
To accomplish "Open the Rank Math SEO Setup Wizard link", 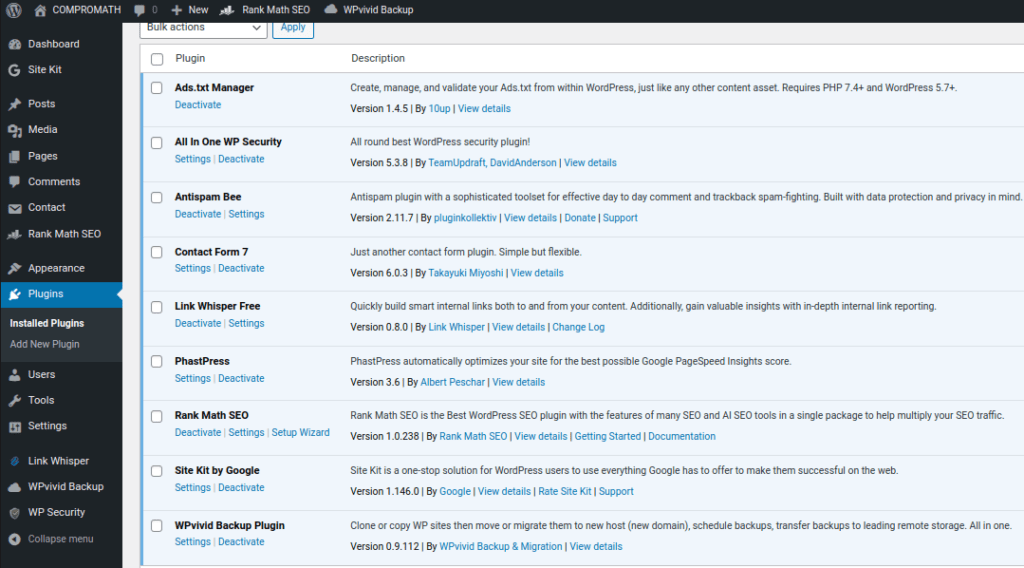I will click(x=300, y=432).
